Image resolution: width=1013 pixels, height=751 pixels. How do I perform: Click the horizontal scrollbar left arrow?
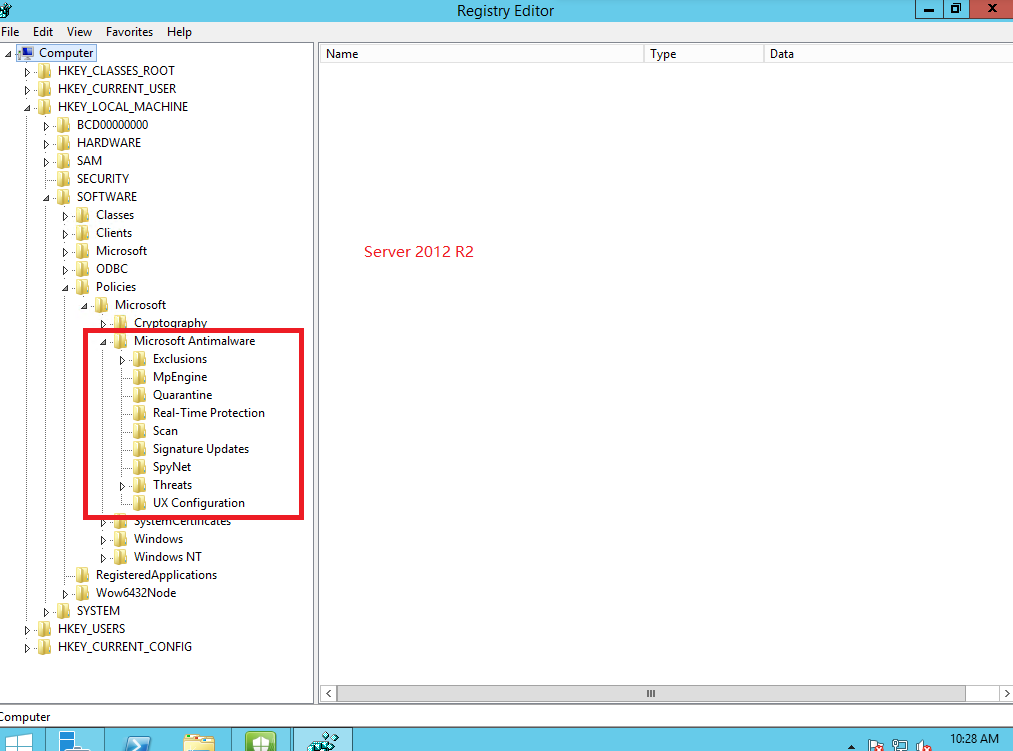click(329, 693)
